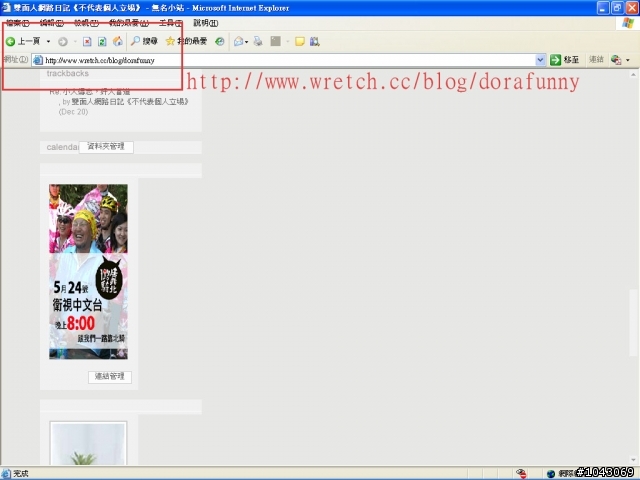Click the grey Edit toolbar icon

coord(276,41)
